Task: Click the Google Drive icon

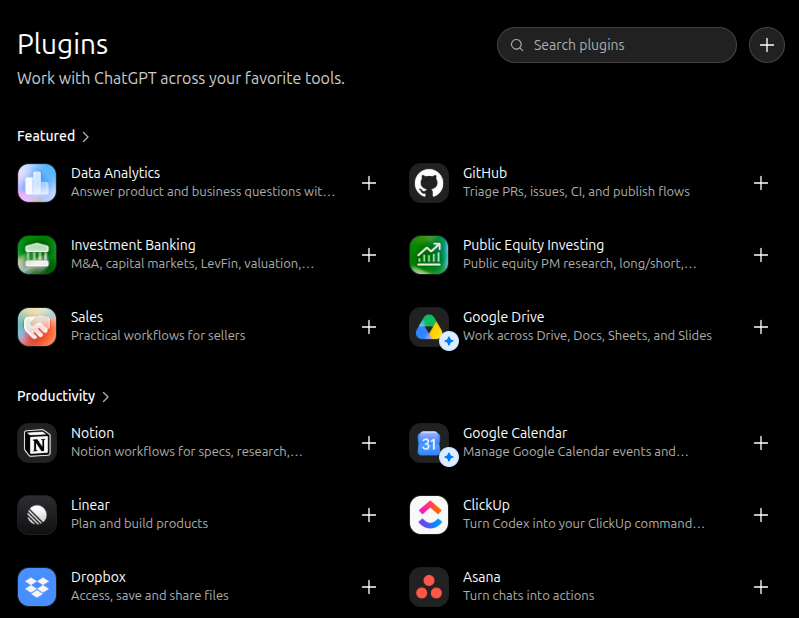Action: (x=429, y=327)
